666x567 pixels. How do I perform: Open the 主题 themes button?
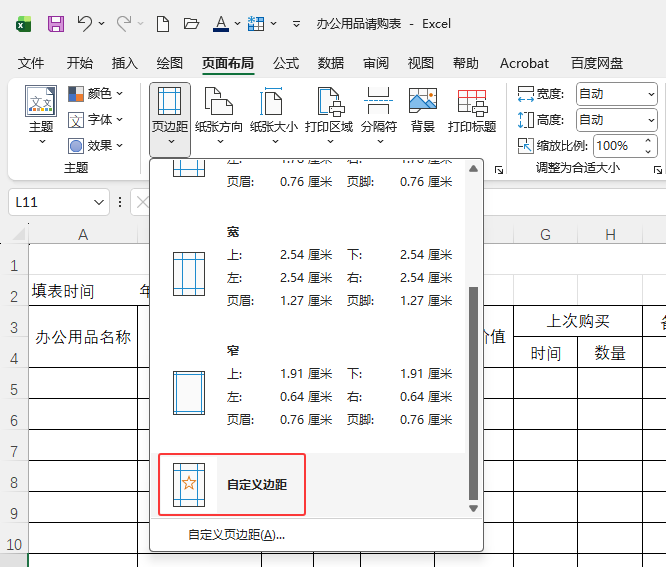click(41, 116)
